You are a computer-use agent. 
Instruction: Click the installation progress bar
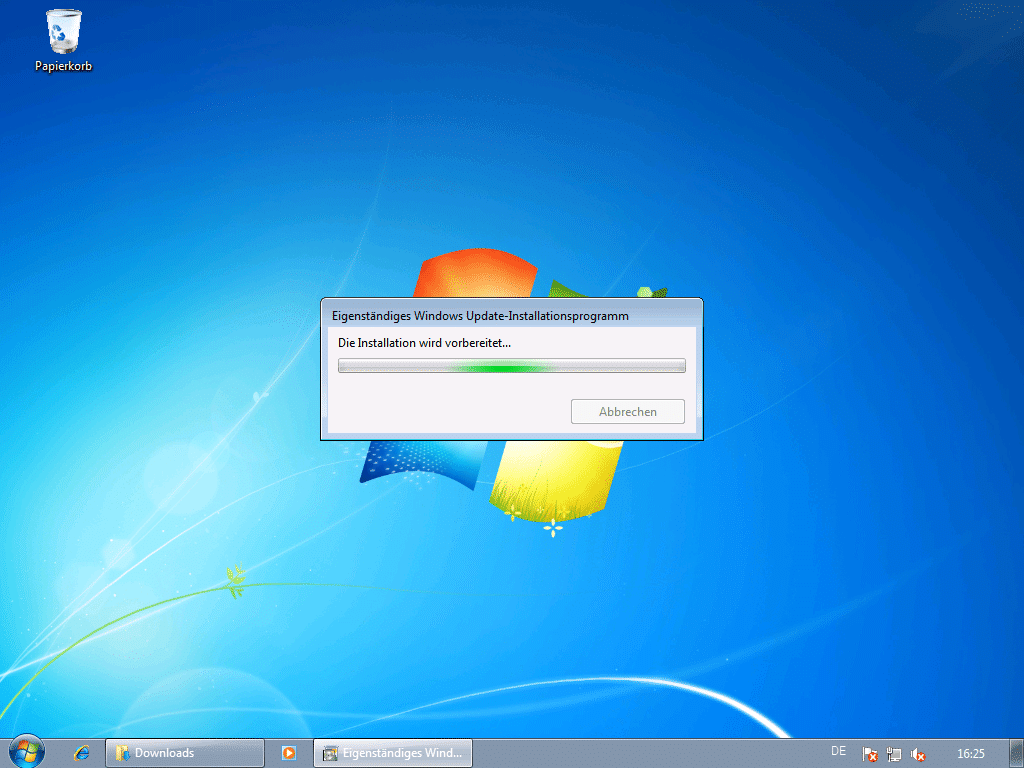click(x=511, y=366)
